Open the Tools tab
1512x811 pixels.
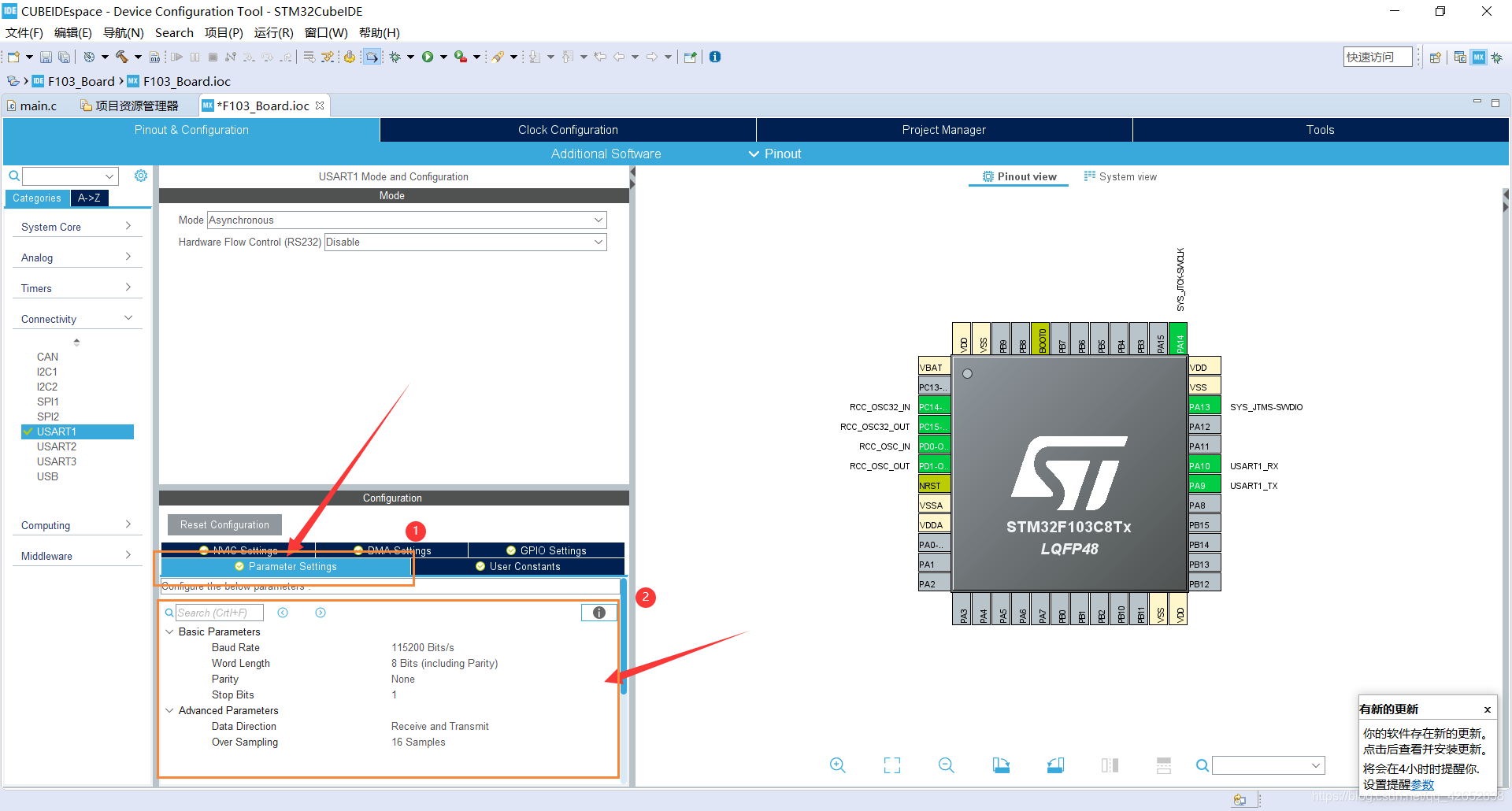[x=1320, y=130]
